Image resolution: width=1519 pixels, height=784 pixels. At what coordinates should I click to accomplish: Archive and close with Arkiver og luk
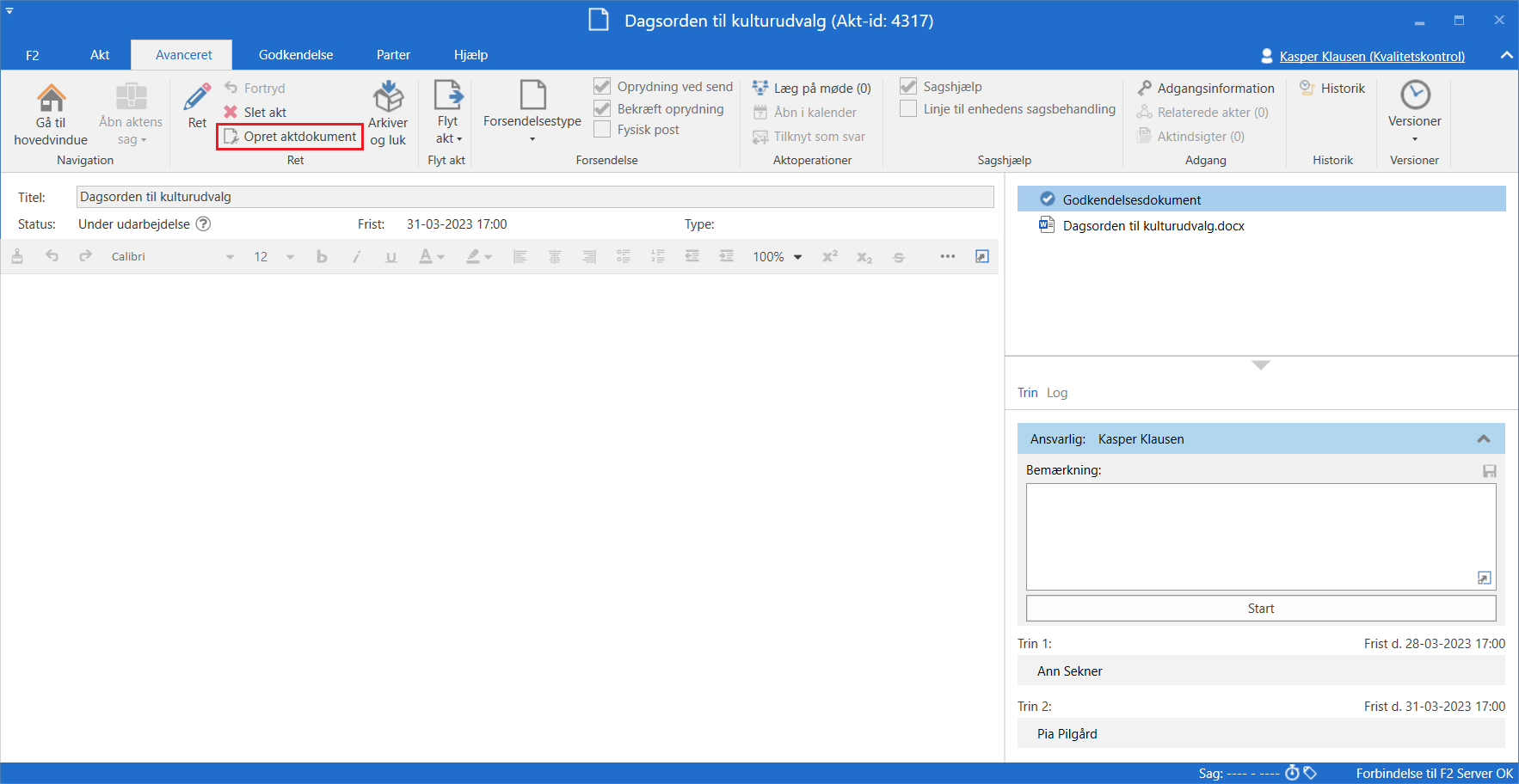388,114
